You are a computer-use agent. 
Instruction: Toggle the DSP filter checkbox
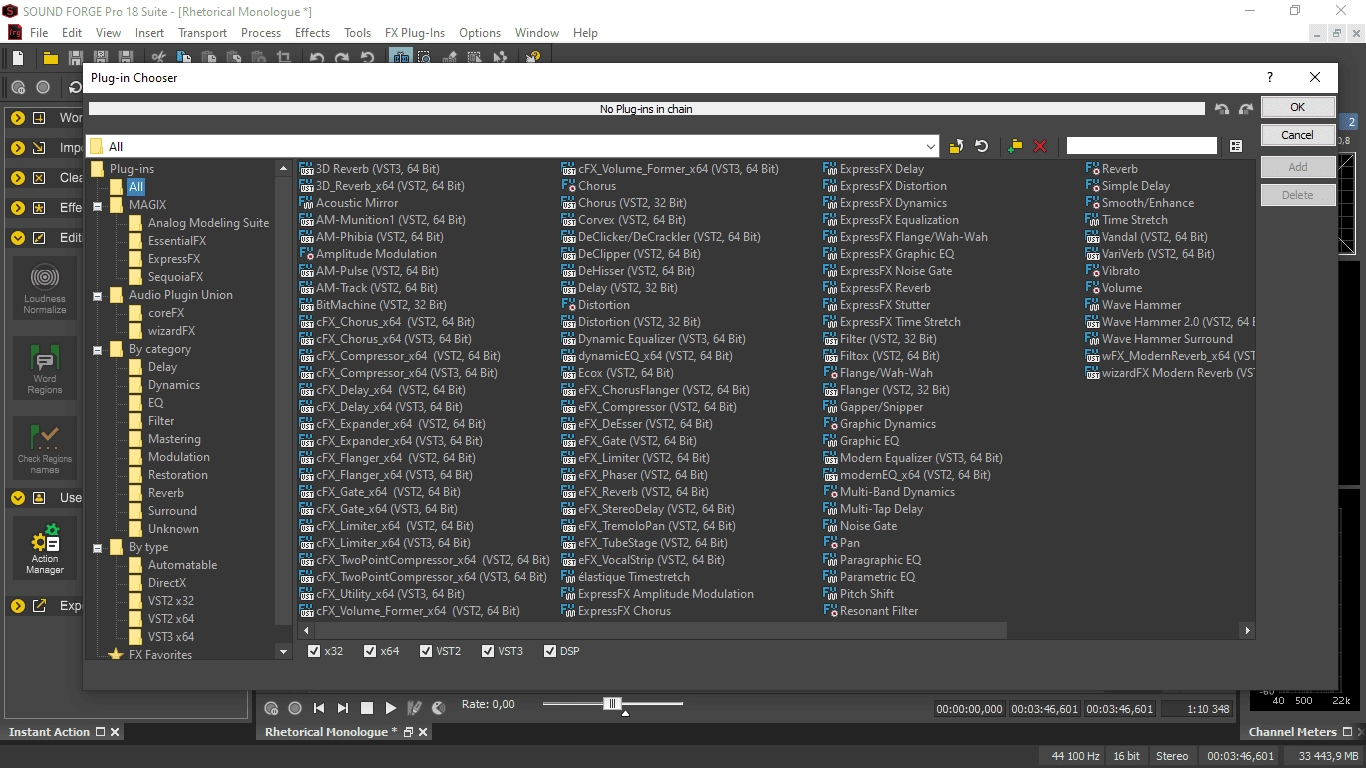549,651
